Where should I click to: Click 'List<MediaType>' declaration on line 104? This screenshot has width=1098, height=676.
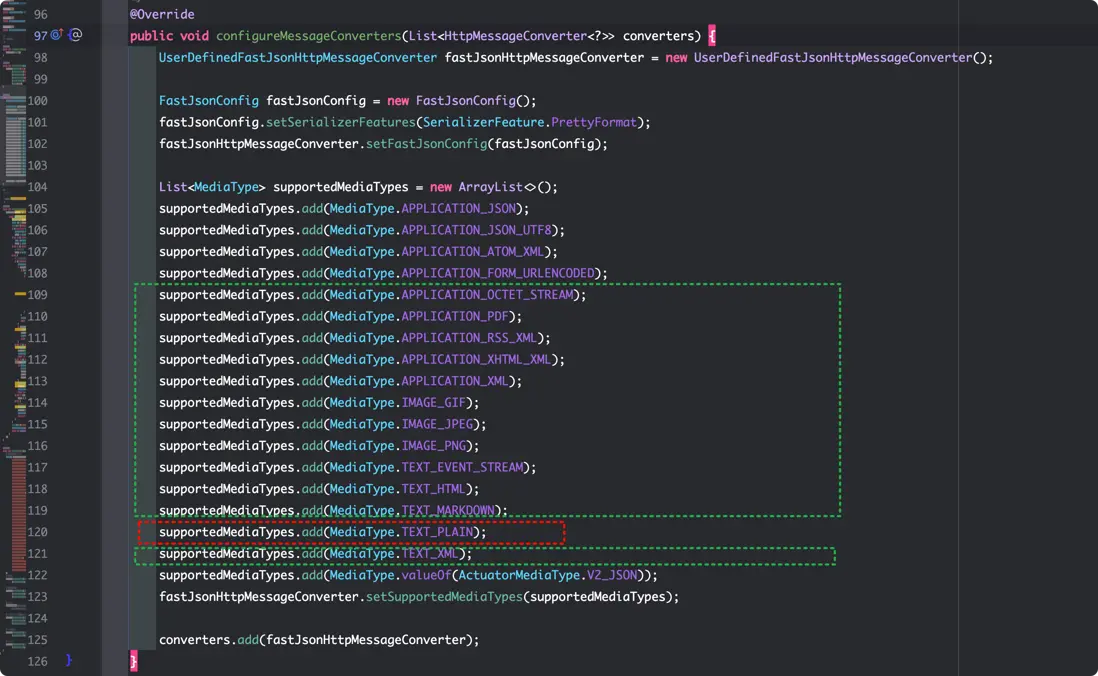[x=212, y=187]
